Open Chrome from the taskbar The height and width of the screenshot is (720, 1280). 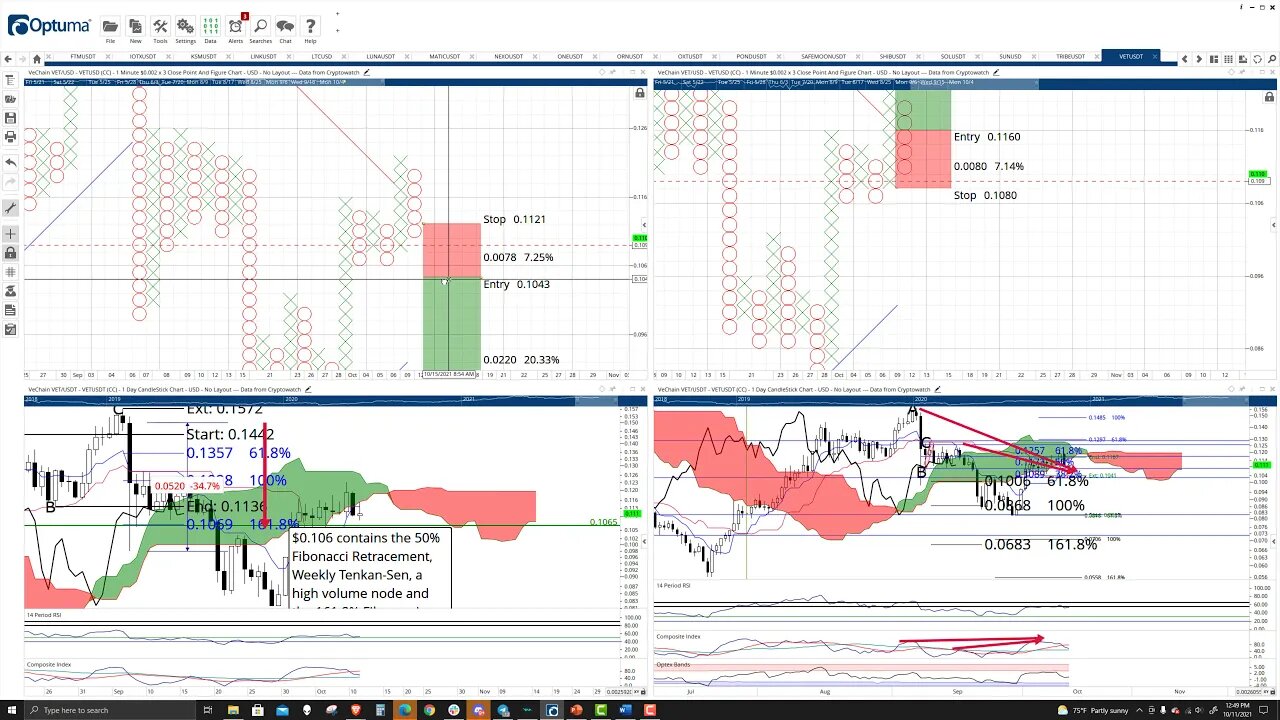[x=429, y=710]
